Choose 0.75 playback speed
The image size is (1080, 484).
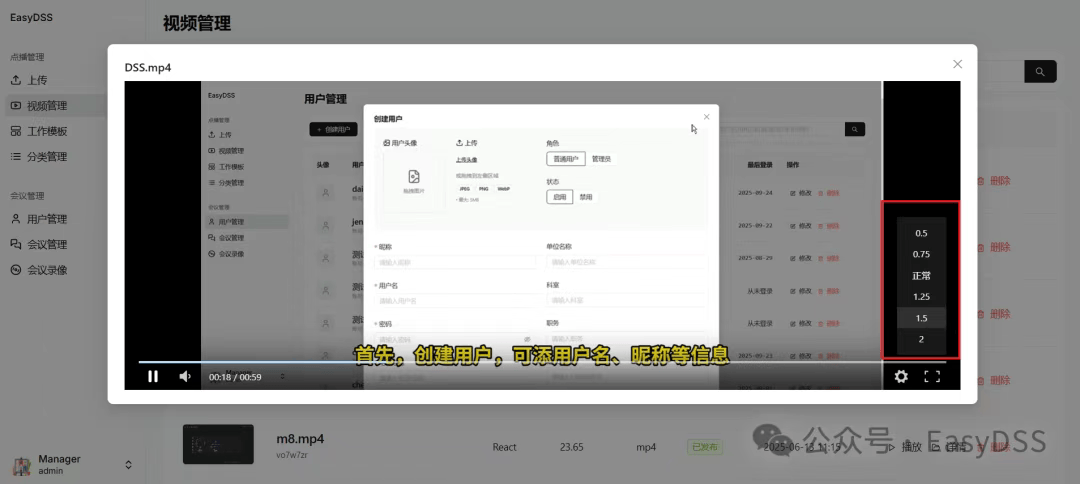[x=921, y=254]
